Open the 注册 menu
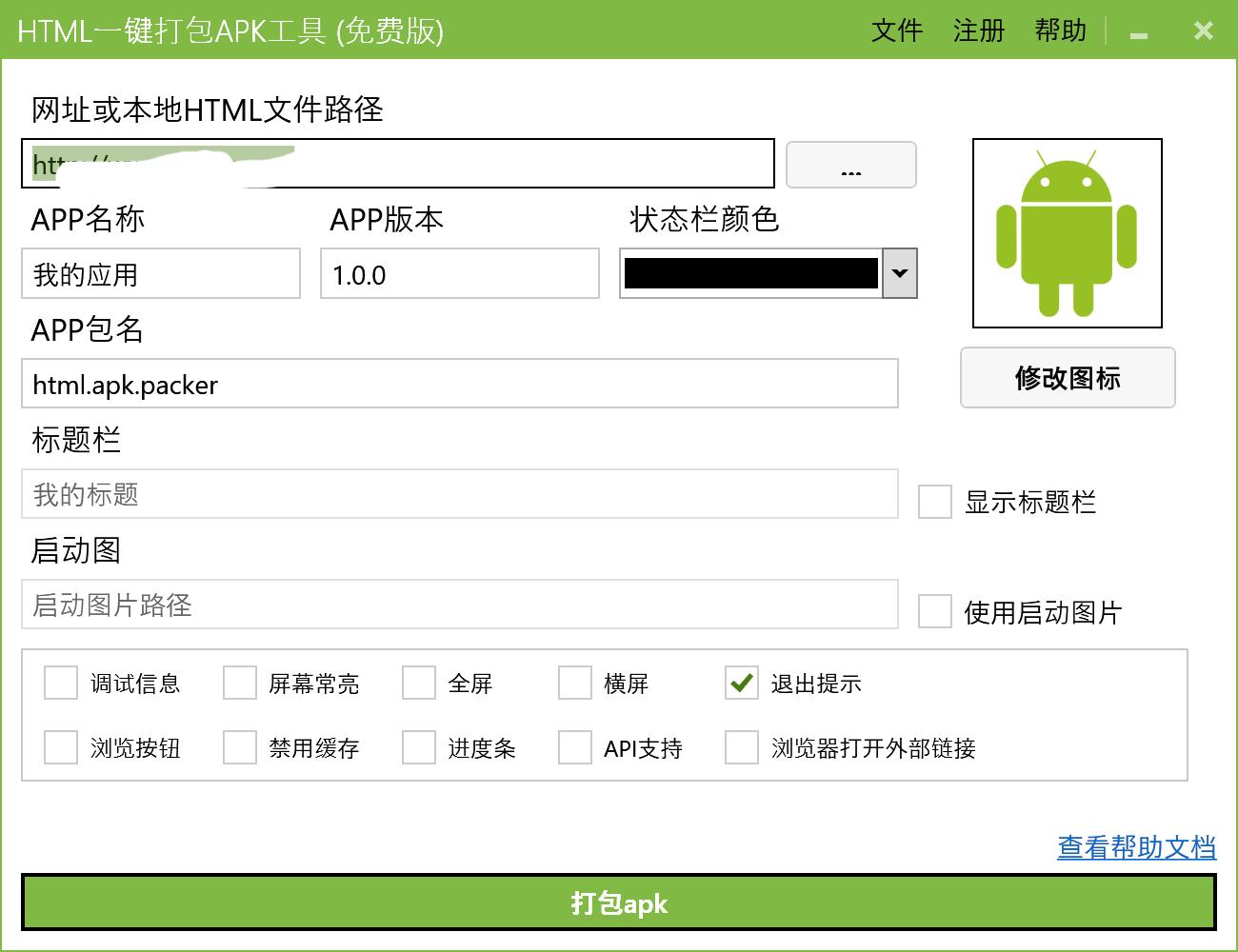 [979, 30]
